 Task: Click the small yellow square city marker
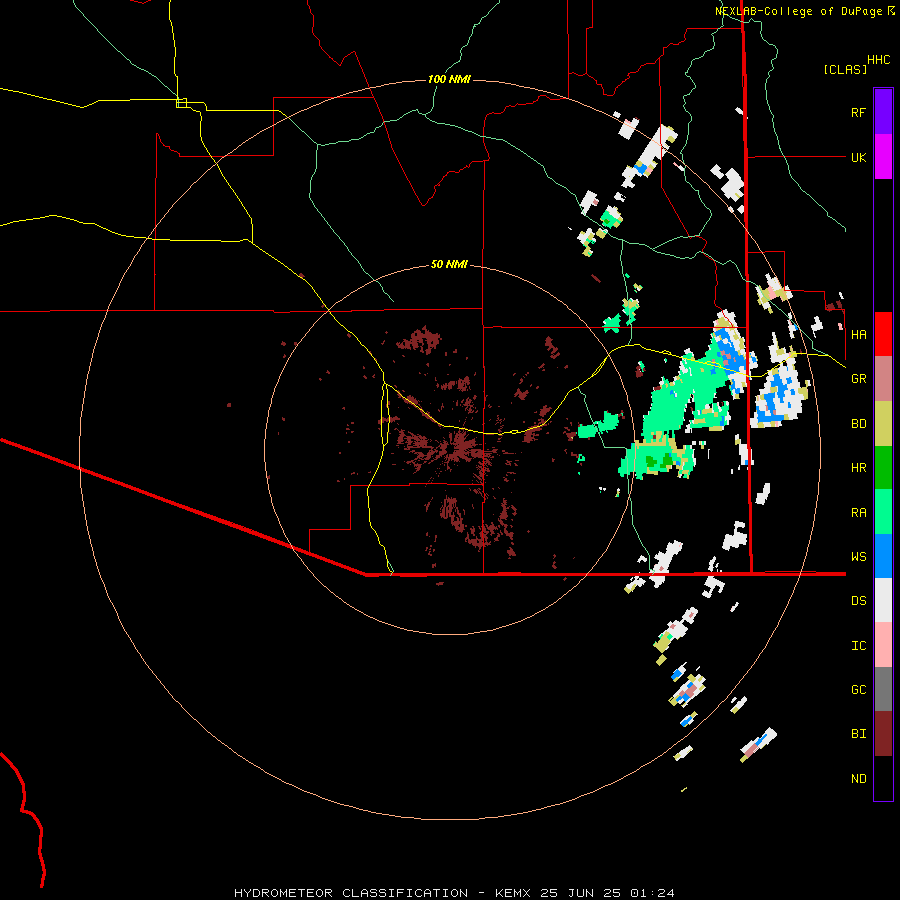(181, 103)
